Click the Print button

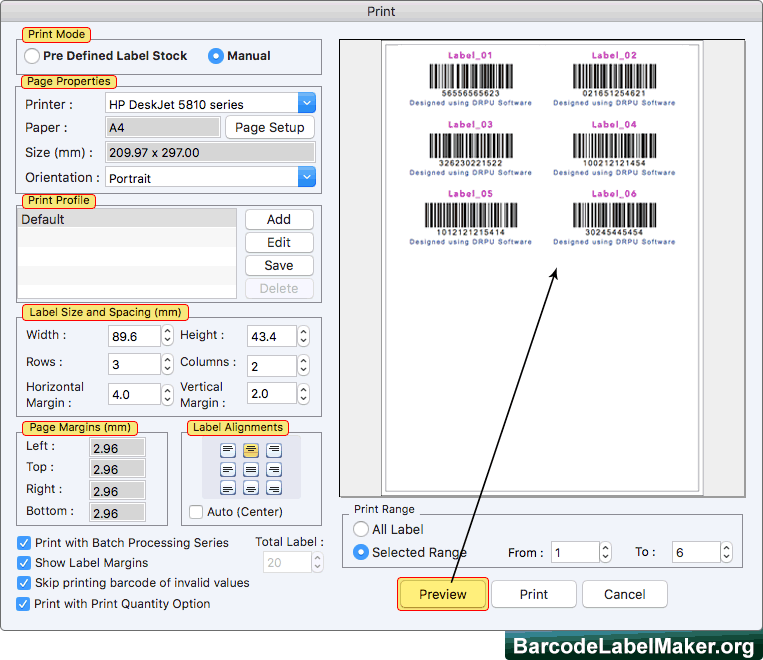tap(534, 594)
